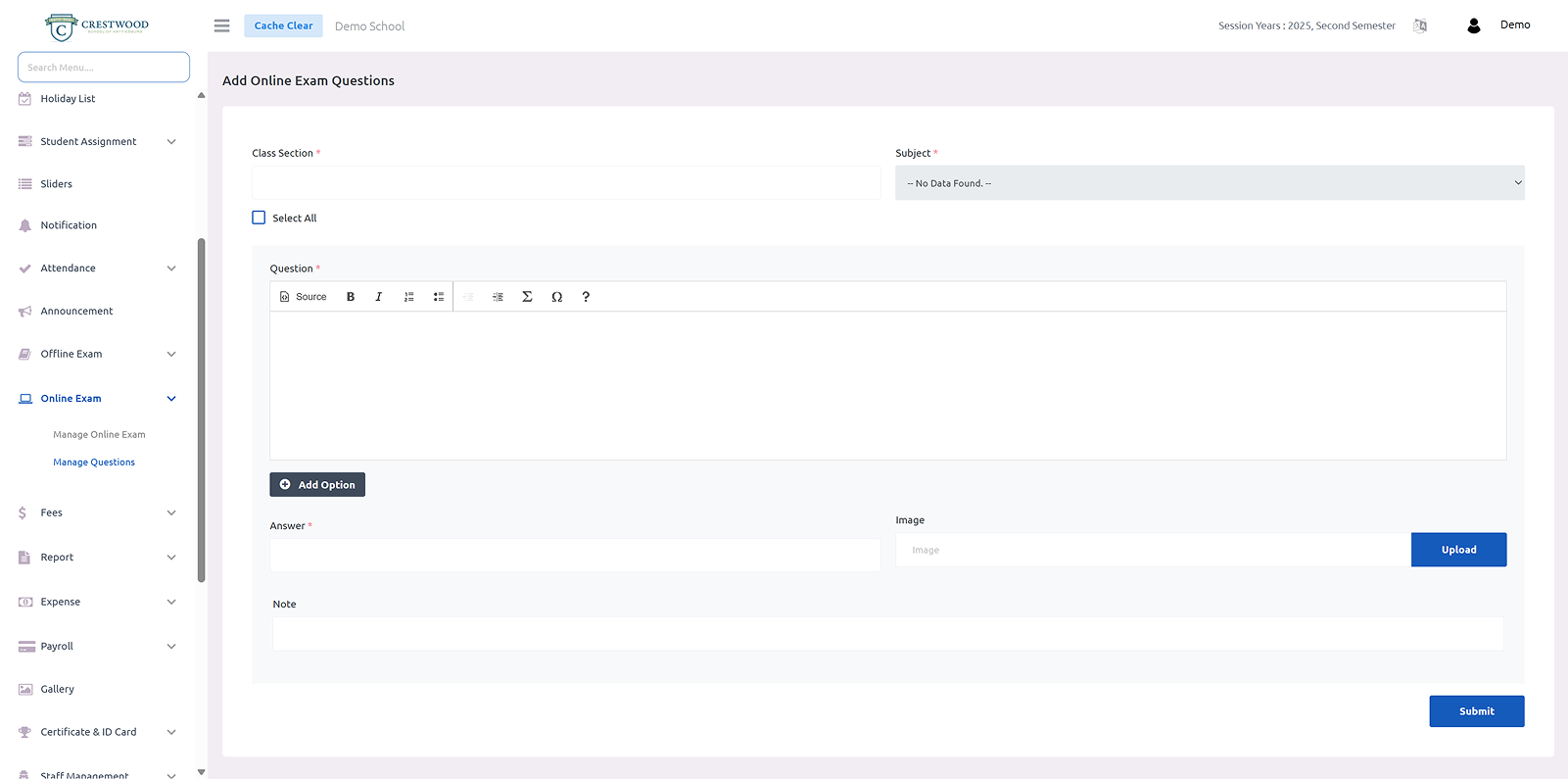This screenshot has width=1568, height=779.
Task: Switch editor to Source view
Action: (304, 297)
